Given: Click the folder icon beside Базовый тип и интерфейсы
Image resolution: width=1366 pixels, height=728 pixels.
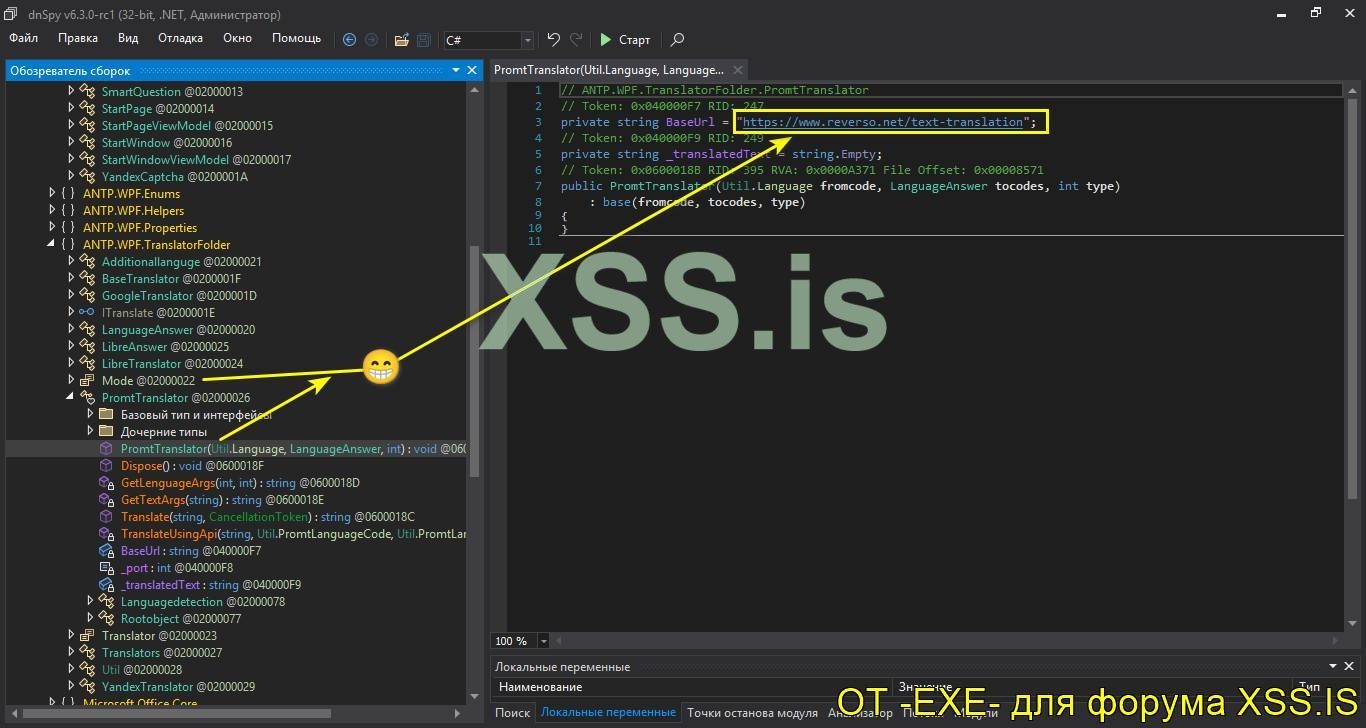Looking at the screenshot, I should (106, 415).
